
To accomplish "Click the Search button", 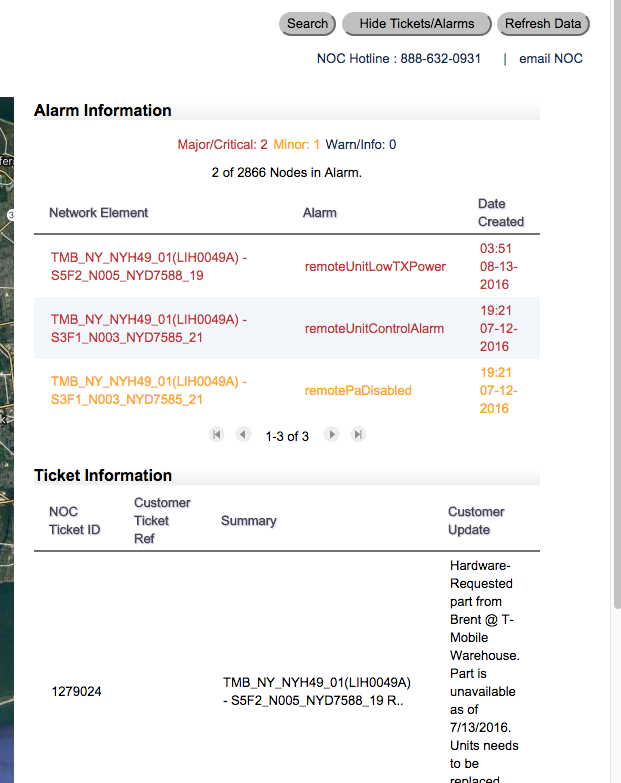I will point(307,24).
